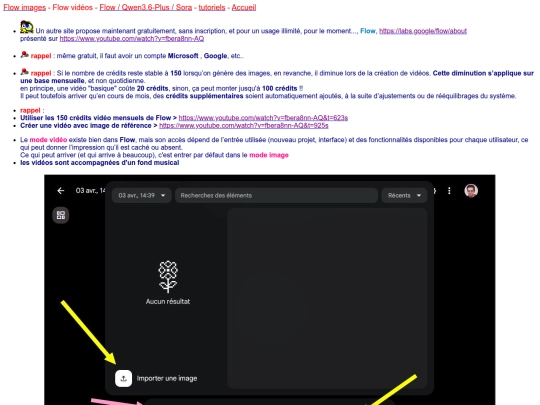Click the red pin icon before credits rappel
This screenshot has height=405, width=540.
[24, 72]
